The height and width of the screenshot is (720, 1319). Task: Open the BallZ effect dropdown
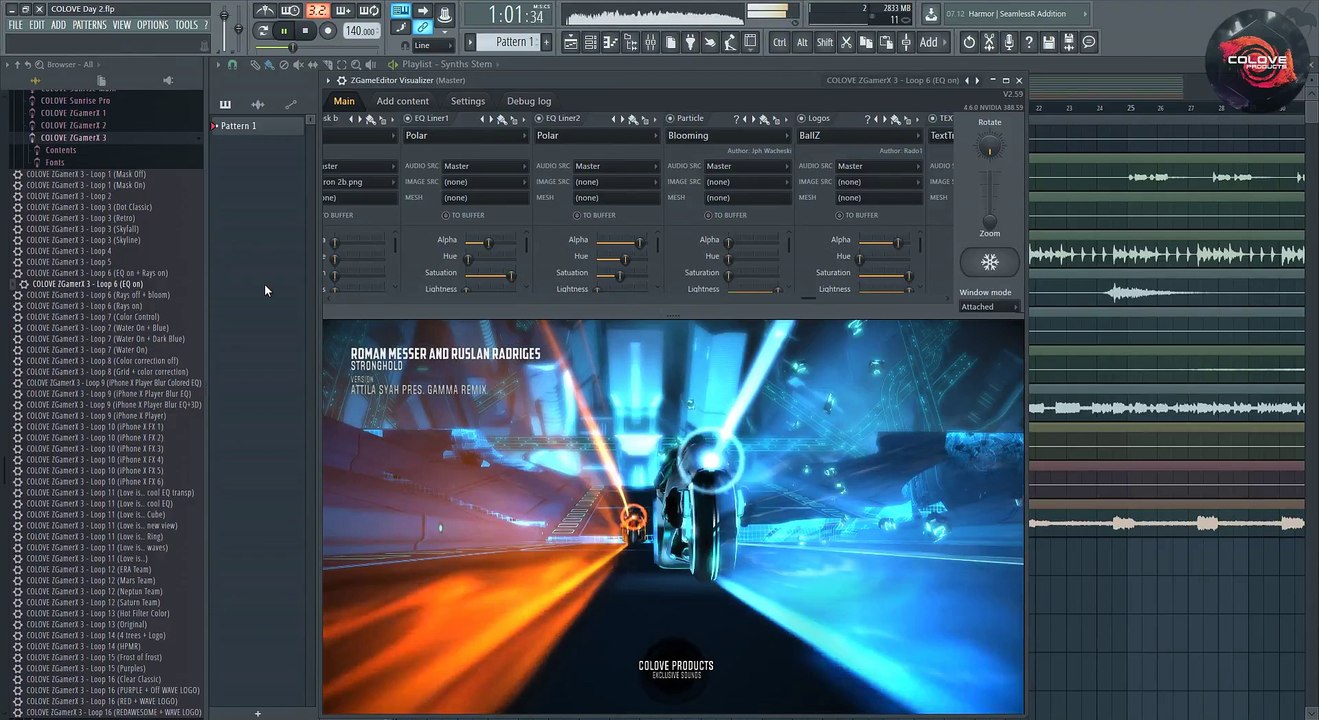(858, 136)
